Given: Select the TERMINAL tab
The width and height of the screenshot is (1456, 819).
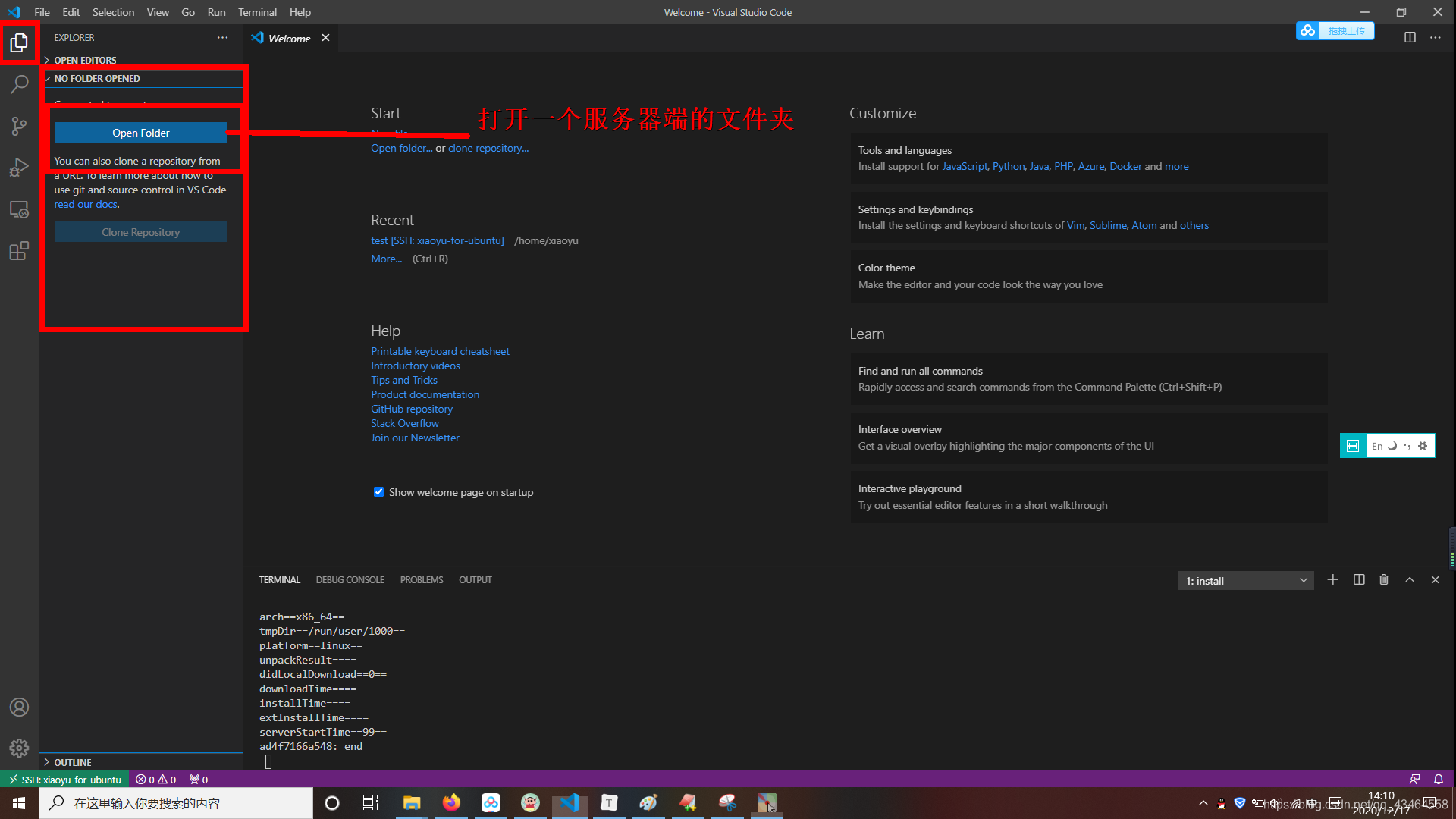Looking at the screenshot, I should pos(279,580).
